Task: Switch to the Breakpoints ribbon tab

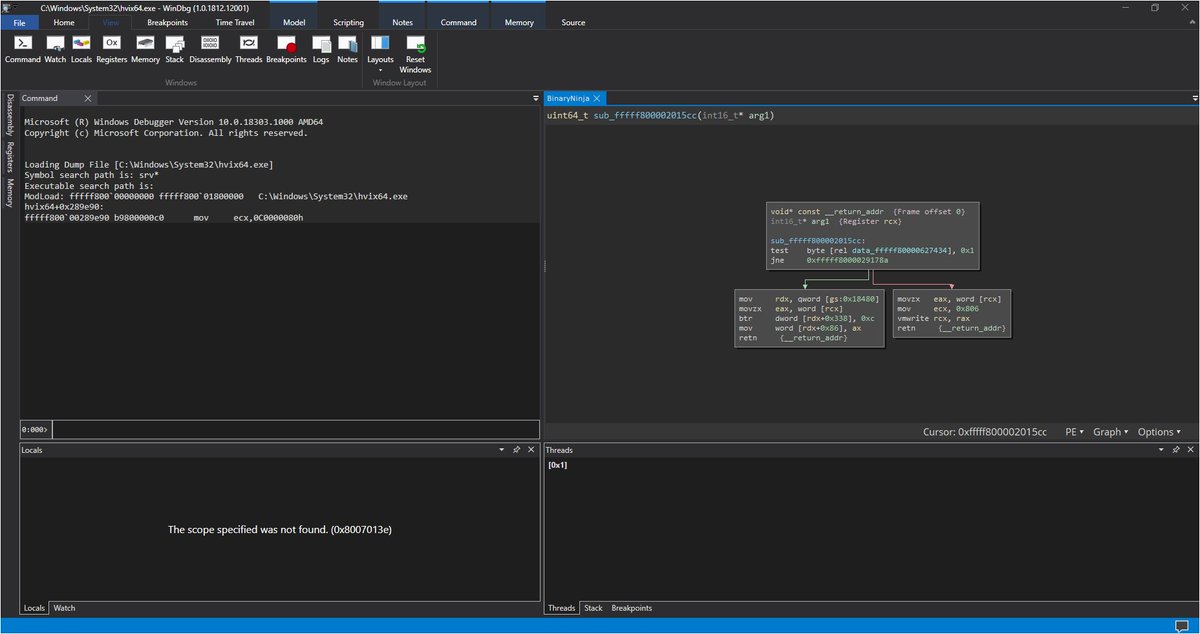Action: pyautogui.click(x=166, y=22)
